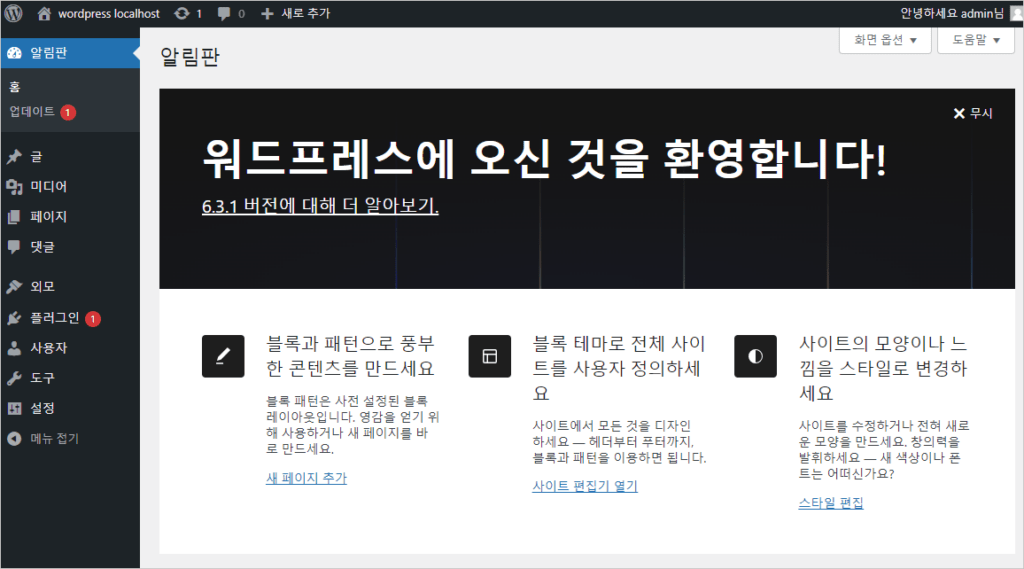Open the 글 posts menu
Image resolution: width=1024 pixels, height=569 pixels.
pyautogui.click(x=70, y=157)
